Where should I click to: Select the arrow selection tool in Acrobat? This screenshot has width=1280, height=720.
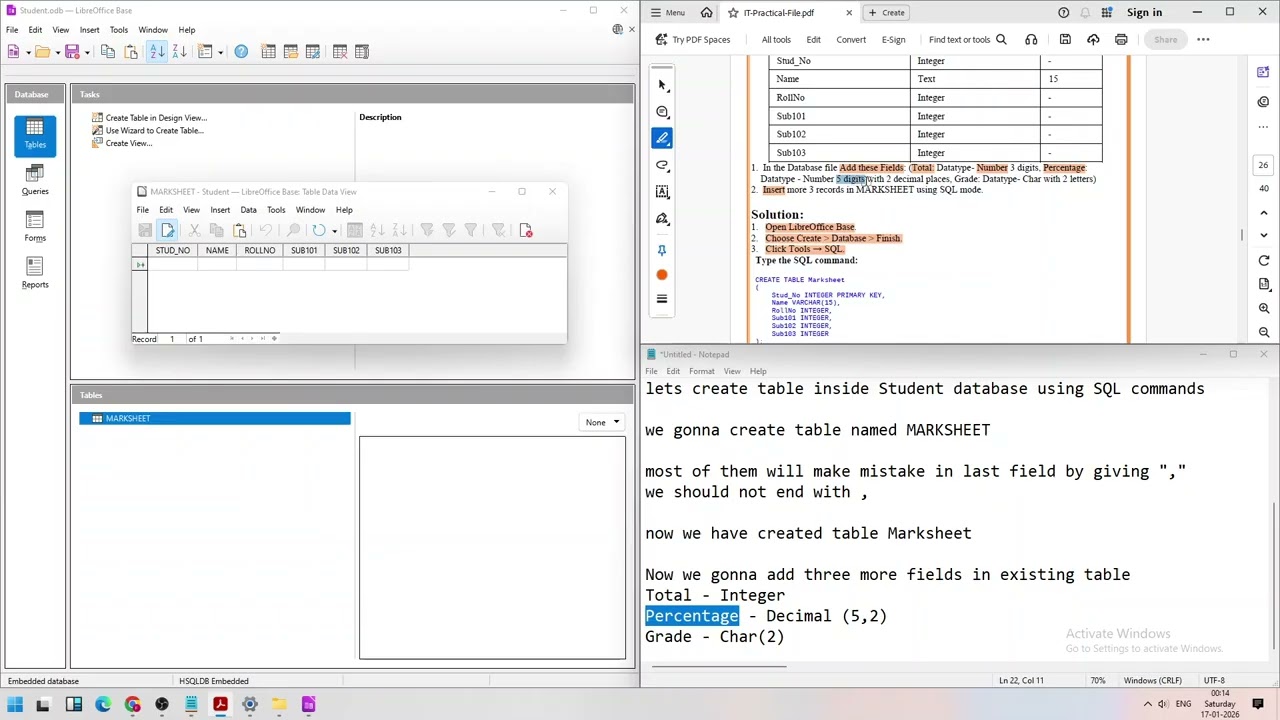(662, 85)
